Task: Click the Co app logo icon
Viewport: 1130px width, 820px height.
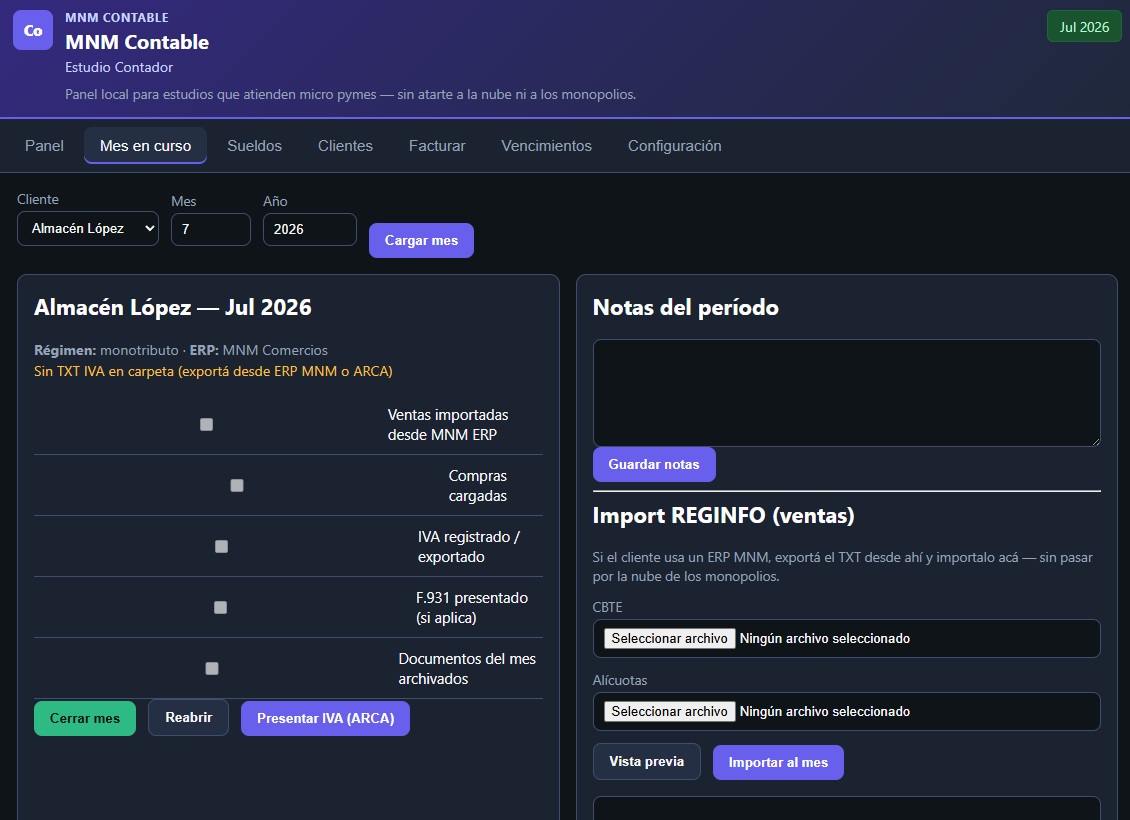Action: pos(33,30)
